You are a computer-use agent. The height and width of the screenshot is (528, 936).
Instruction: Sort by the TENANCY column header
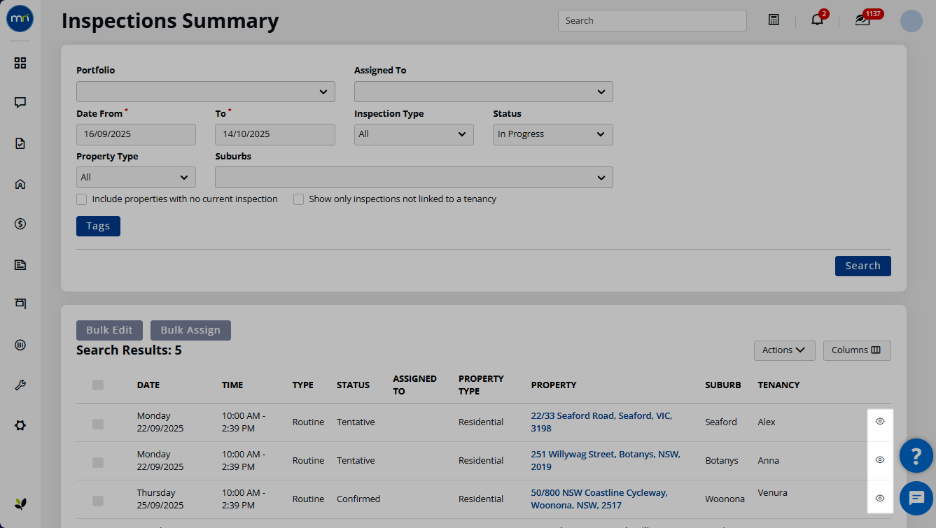[778, 385]
